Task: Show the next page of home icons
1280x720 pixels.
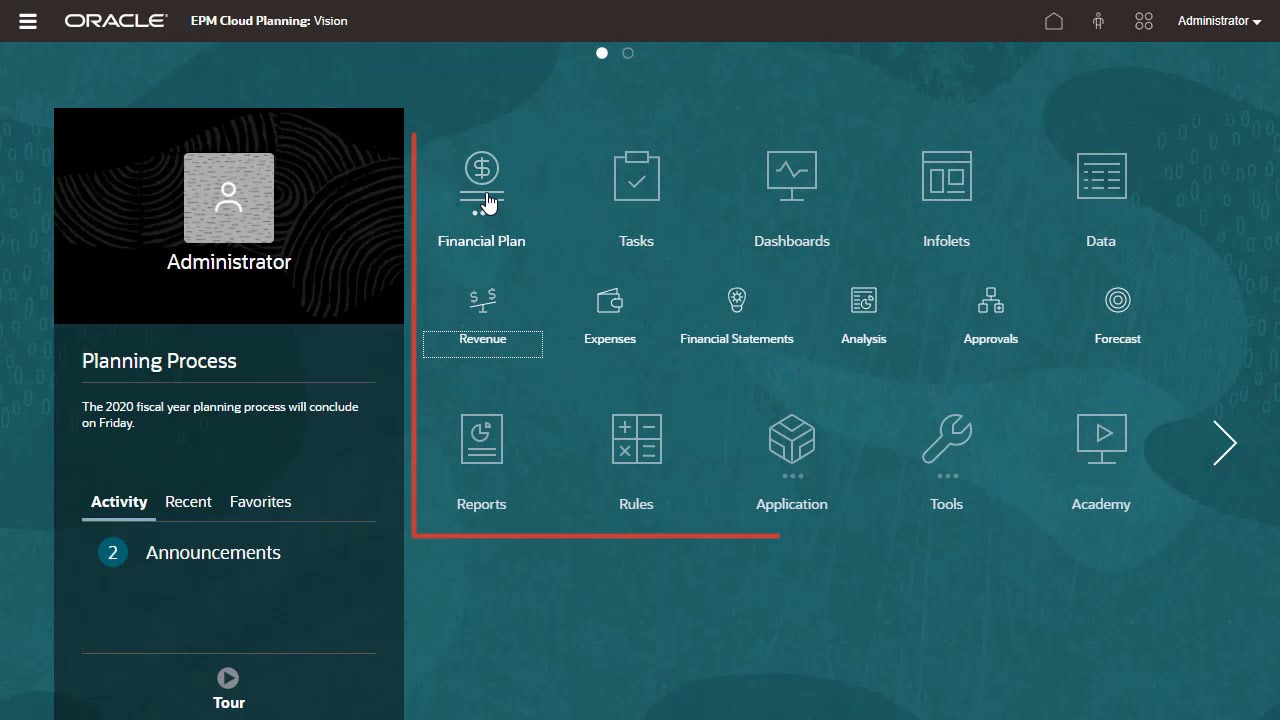Action: coord(1225,443)
